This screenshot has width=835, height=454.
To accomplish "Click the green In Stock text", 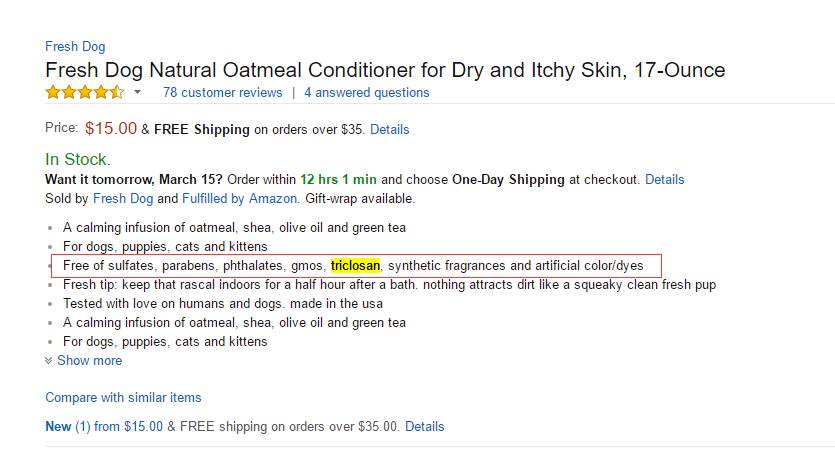I will [x=78, y=159].
